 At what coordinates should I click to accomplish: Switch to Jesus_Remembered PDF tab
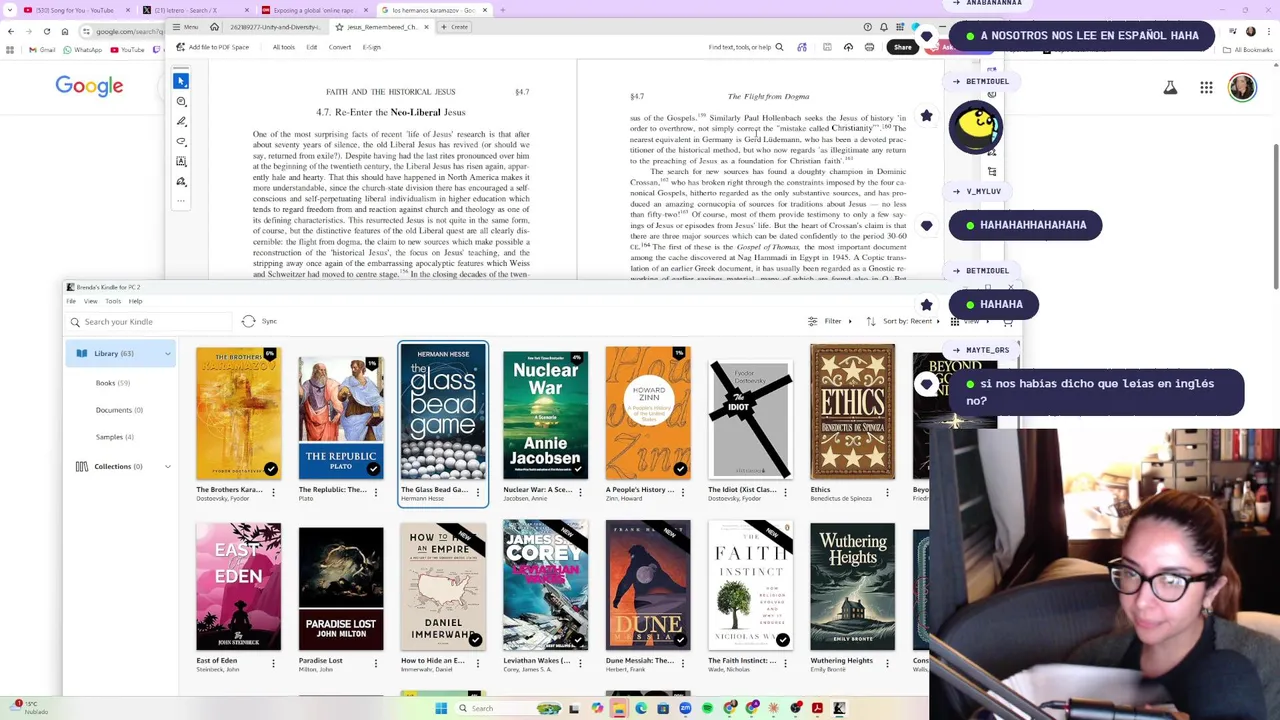[384, 27]
